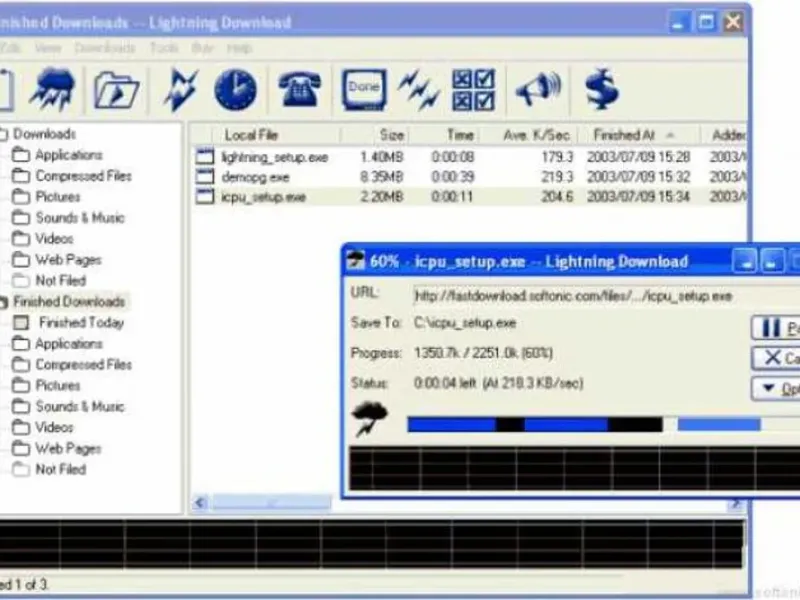Sort by the Size column header
Screen dimensions: 800x600
click(375, 135)
